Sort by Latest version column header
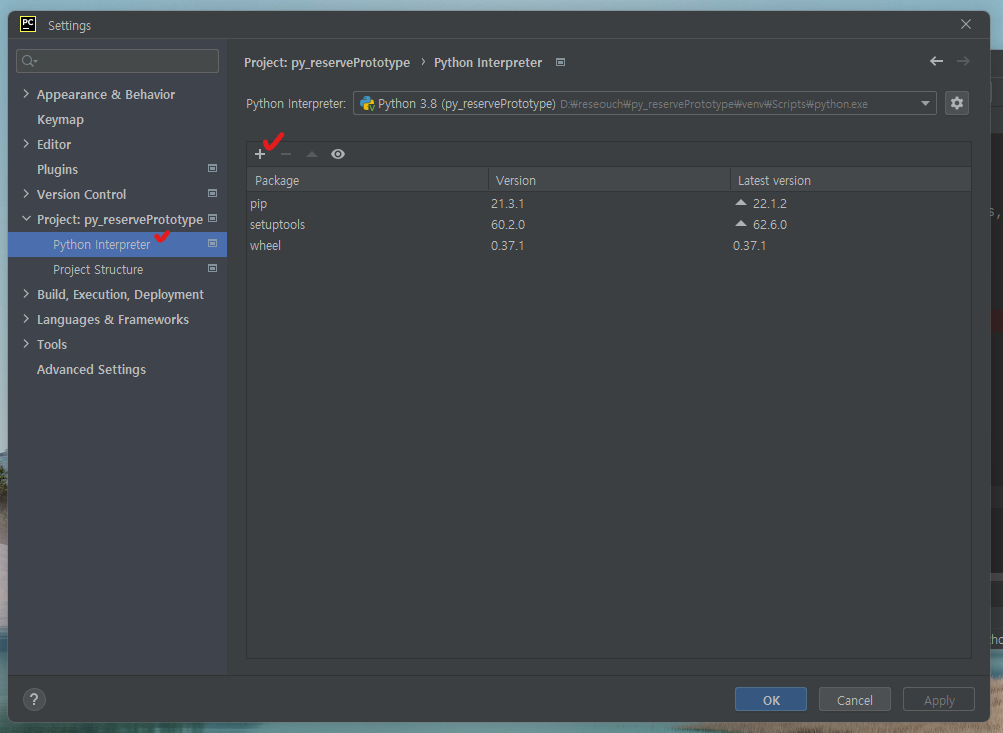This screenshot has width=1003, height=733. coord(851,180)
